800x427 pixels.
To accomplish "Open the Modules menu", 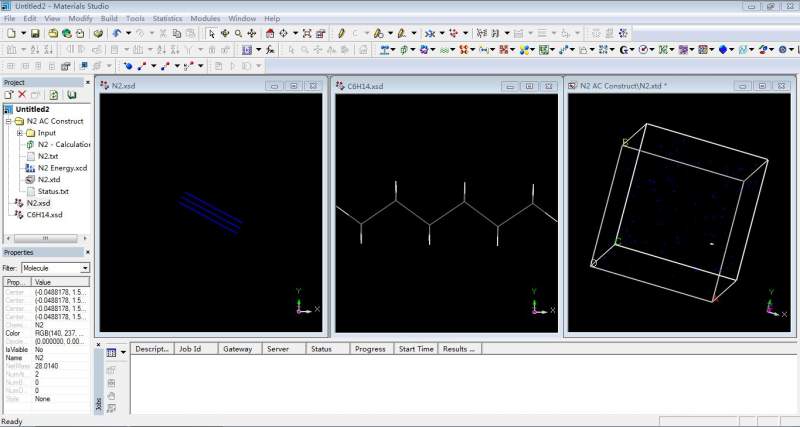I will pos(205,18).
